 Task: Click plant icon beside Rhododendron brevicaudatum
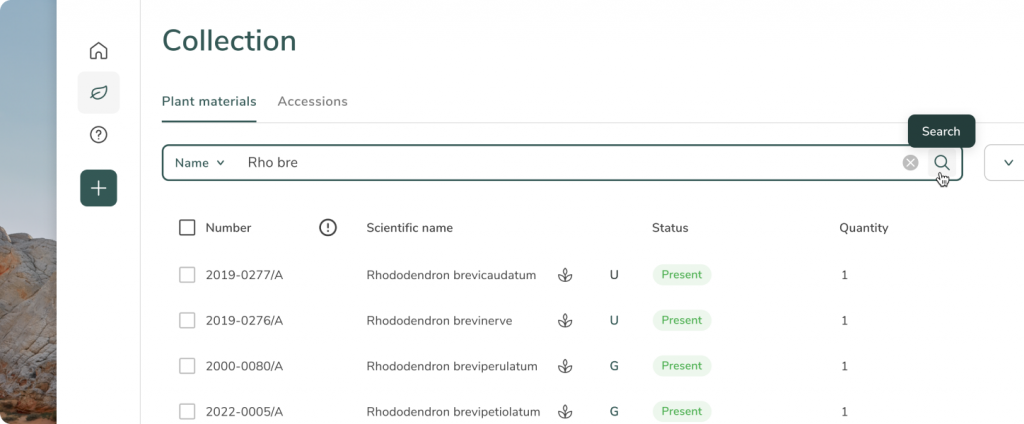[565, 275]
